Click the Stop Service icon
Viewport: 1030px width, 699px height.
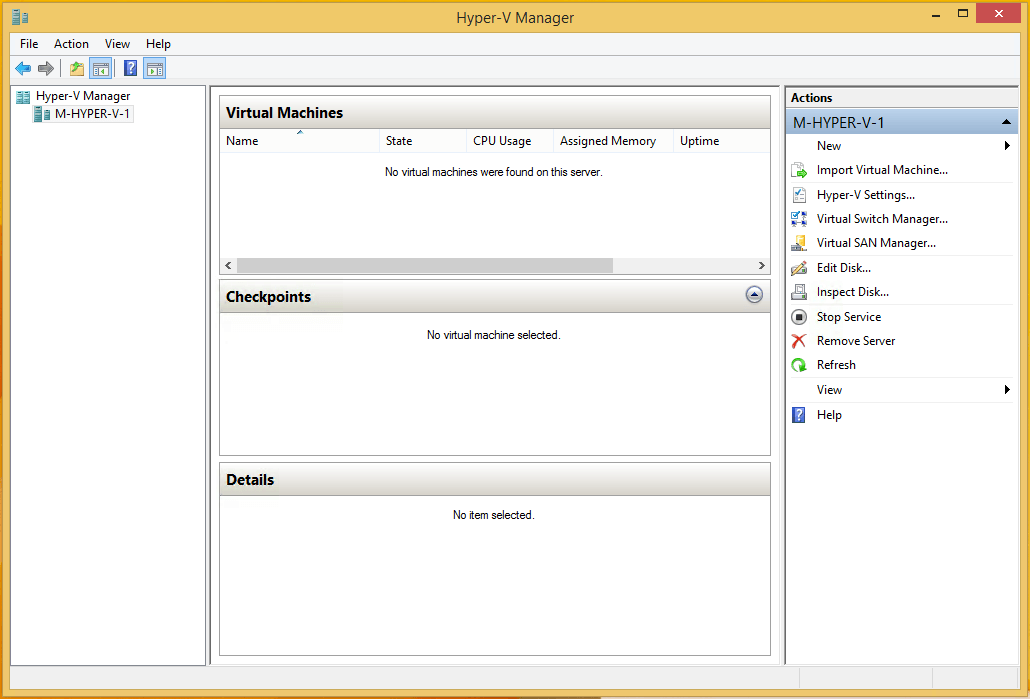799,317
